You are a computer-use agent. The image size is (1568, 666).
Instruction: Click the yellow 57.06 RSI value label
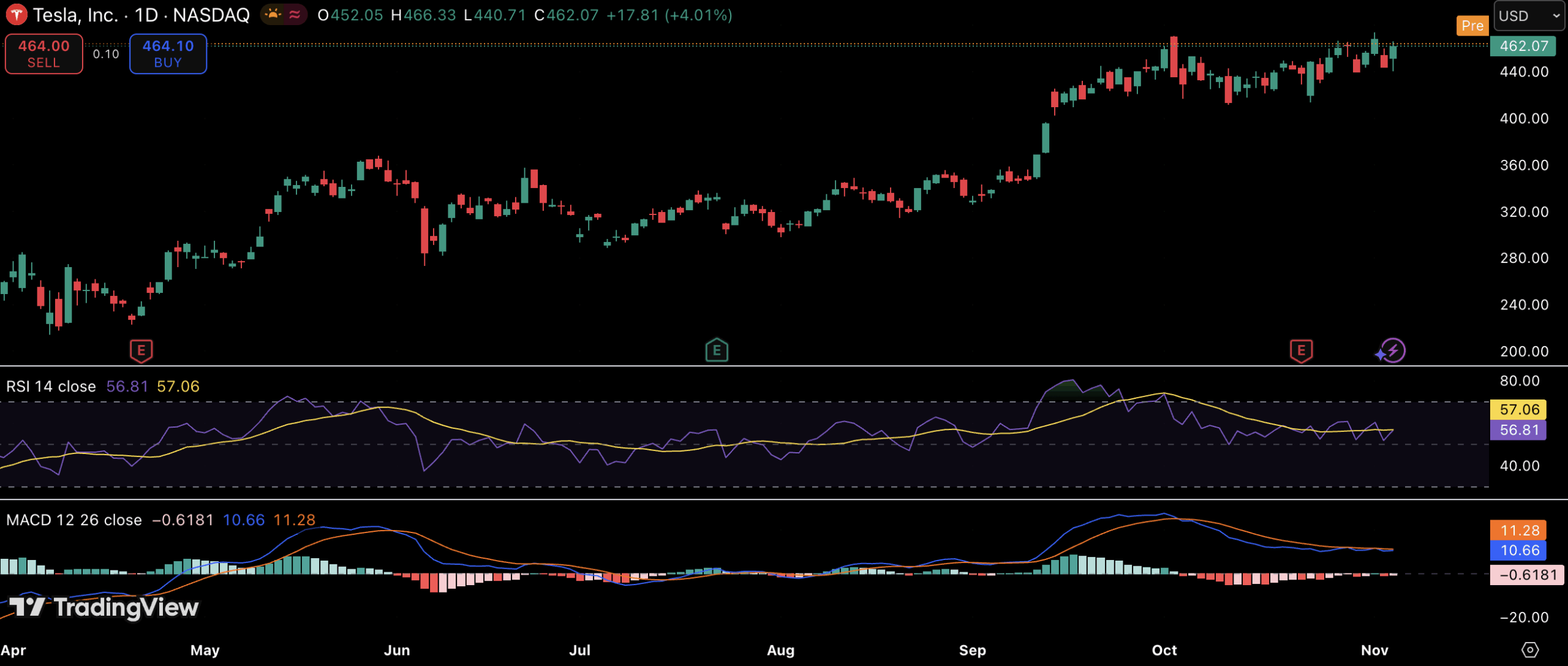coord(1519,409)
